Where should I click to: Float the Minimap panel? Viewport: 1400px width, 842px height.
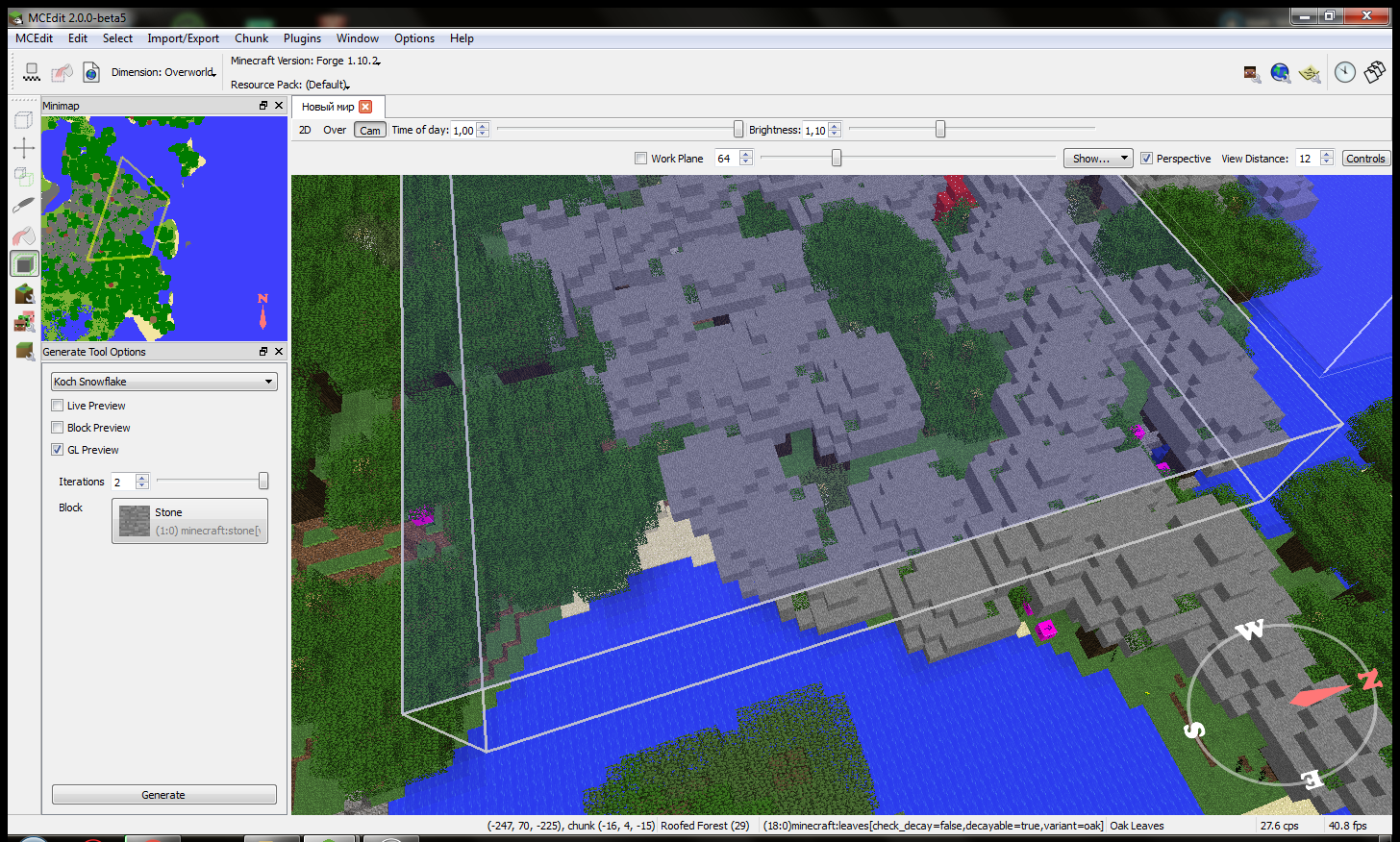263,106
